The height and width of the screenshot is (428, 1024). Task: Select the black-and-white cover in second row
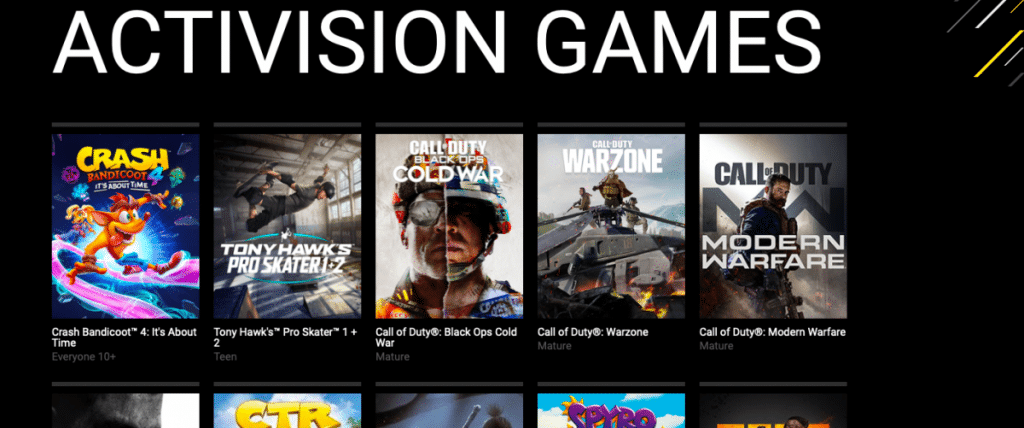(x=125, y=410)
